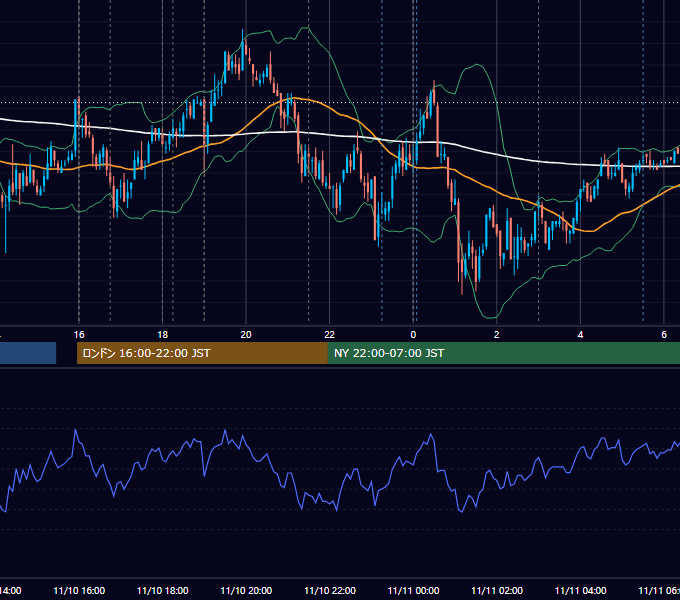Select the 0 hour tick label
This screenshot has width=680, height=600.
point(413,335)
